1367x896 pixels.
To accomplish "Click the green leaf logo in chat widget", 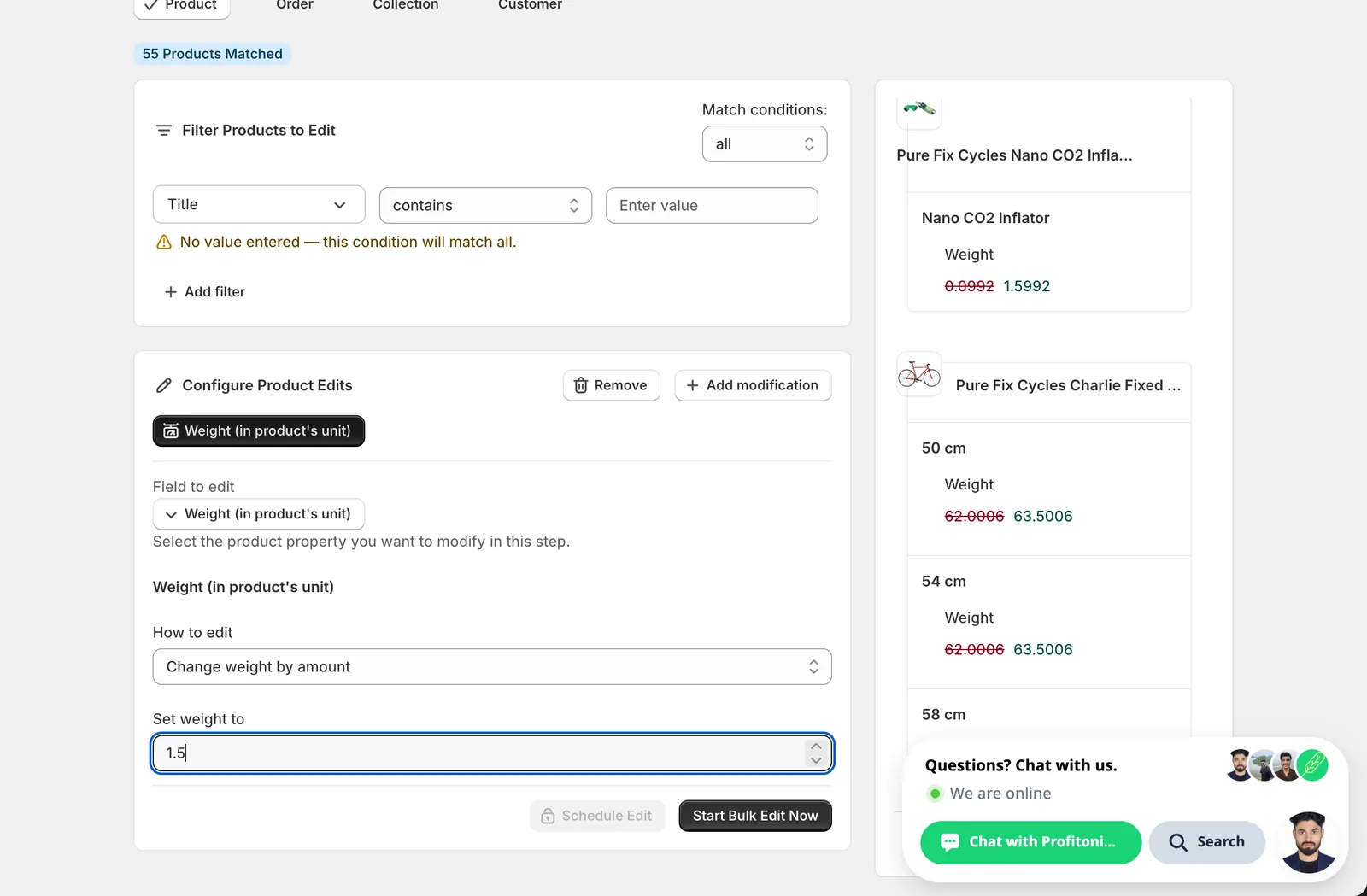I will point(1312,764).
